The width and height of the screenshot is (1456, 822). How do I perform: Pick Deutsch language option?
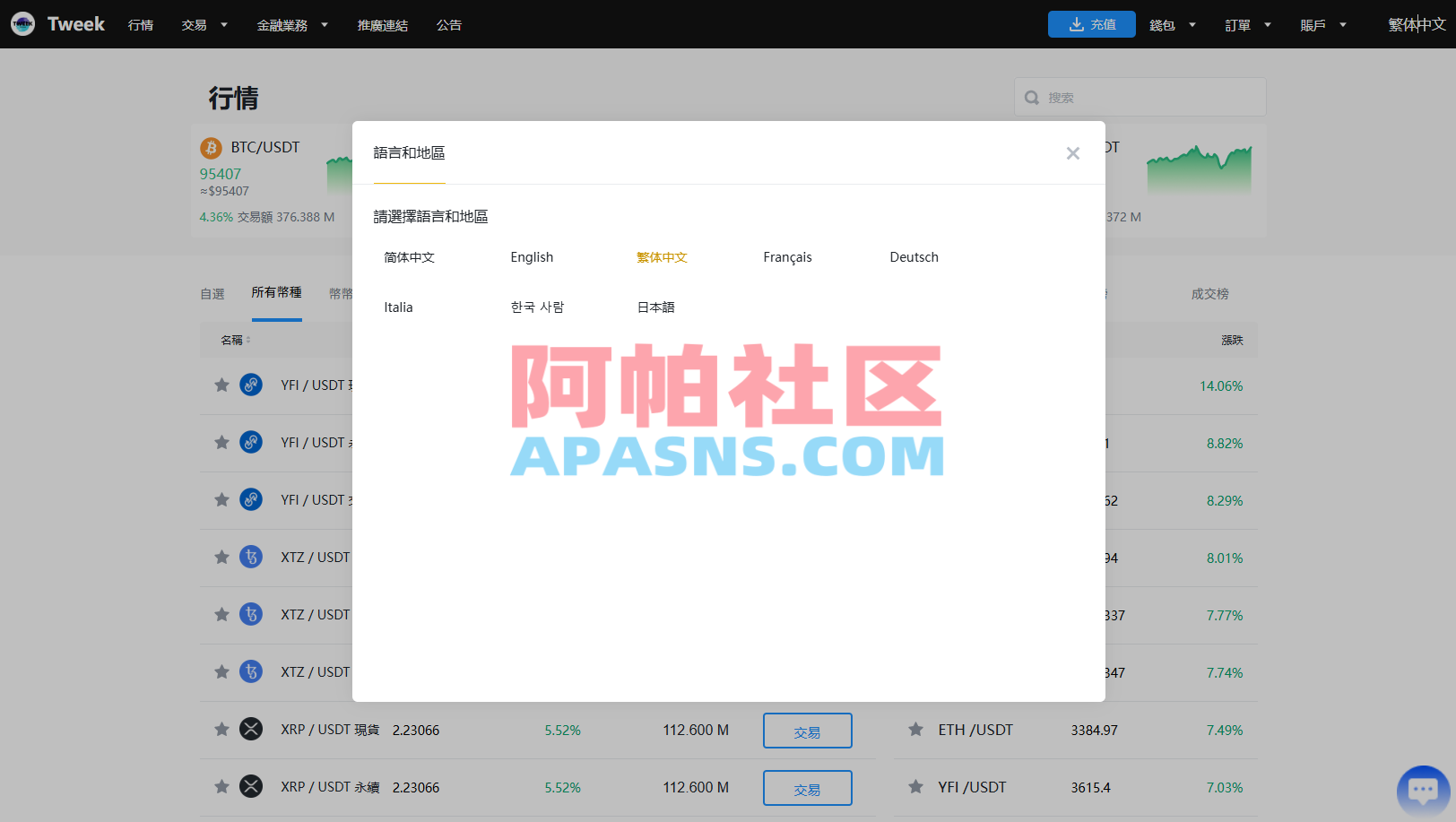click(914, 257)
